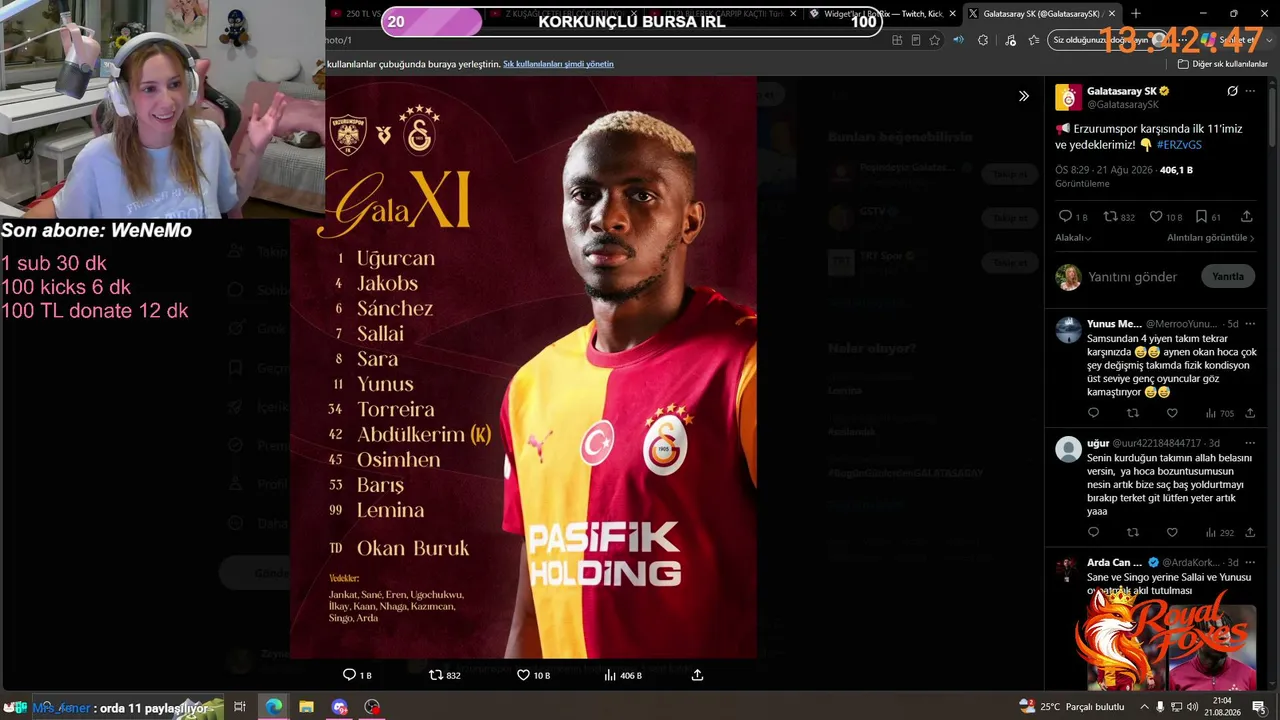The height and width of the screenshot is (720, 1280).
Task: Click the Yanıtla reply button
Action: (x=1228, y=277)
